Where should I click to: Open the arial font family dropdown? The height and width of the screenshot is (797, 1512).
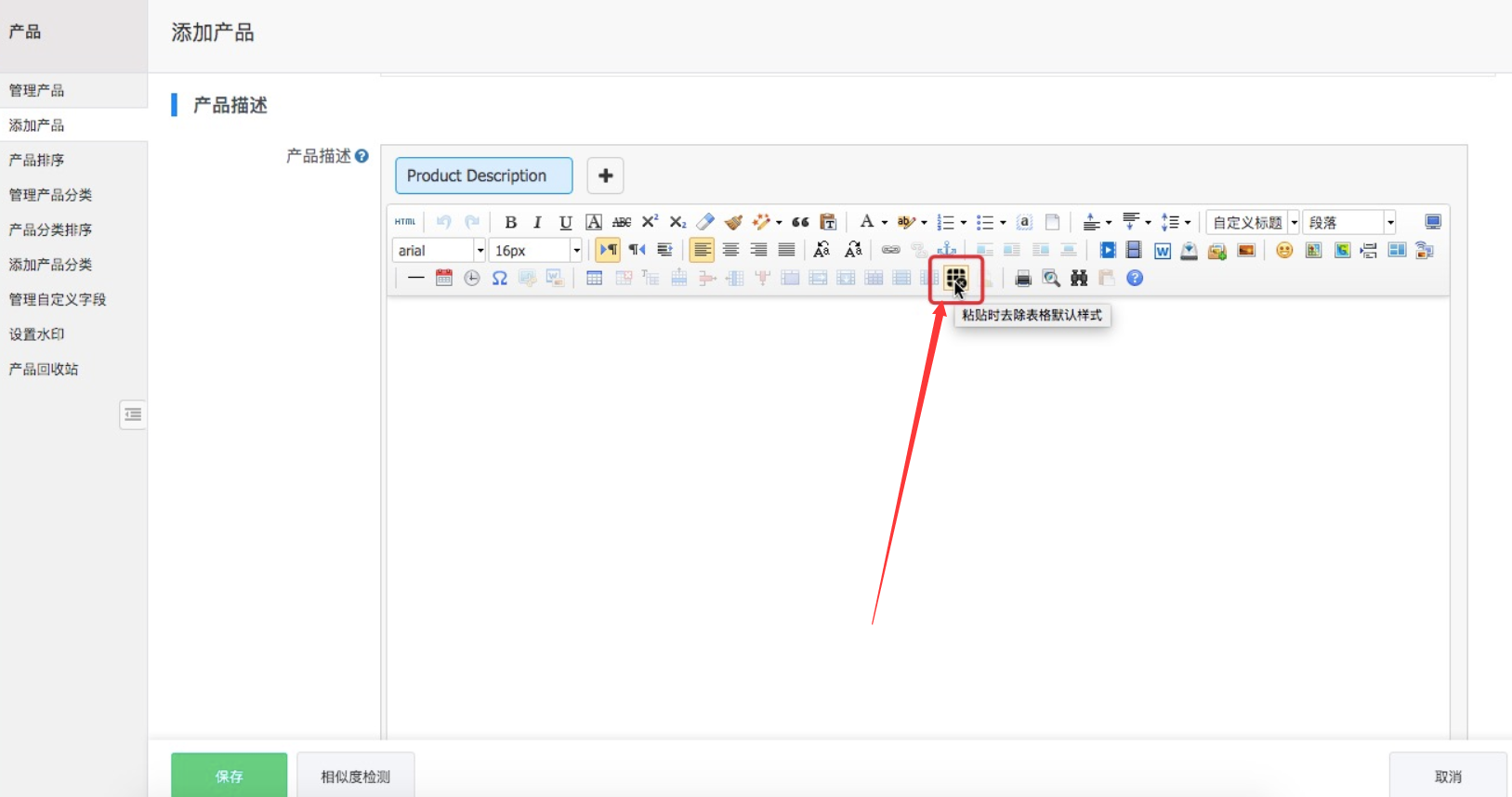click(480, 250)
